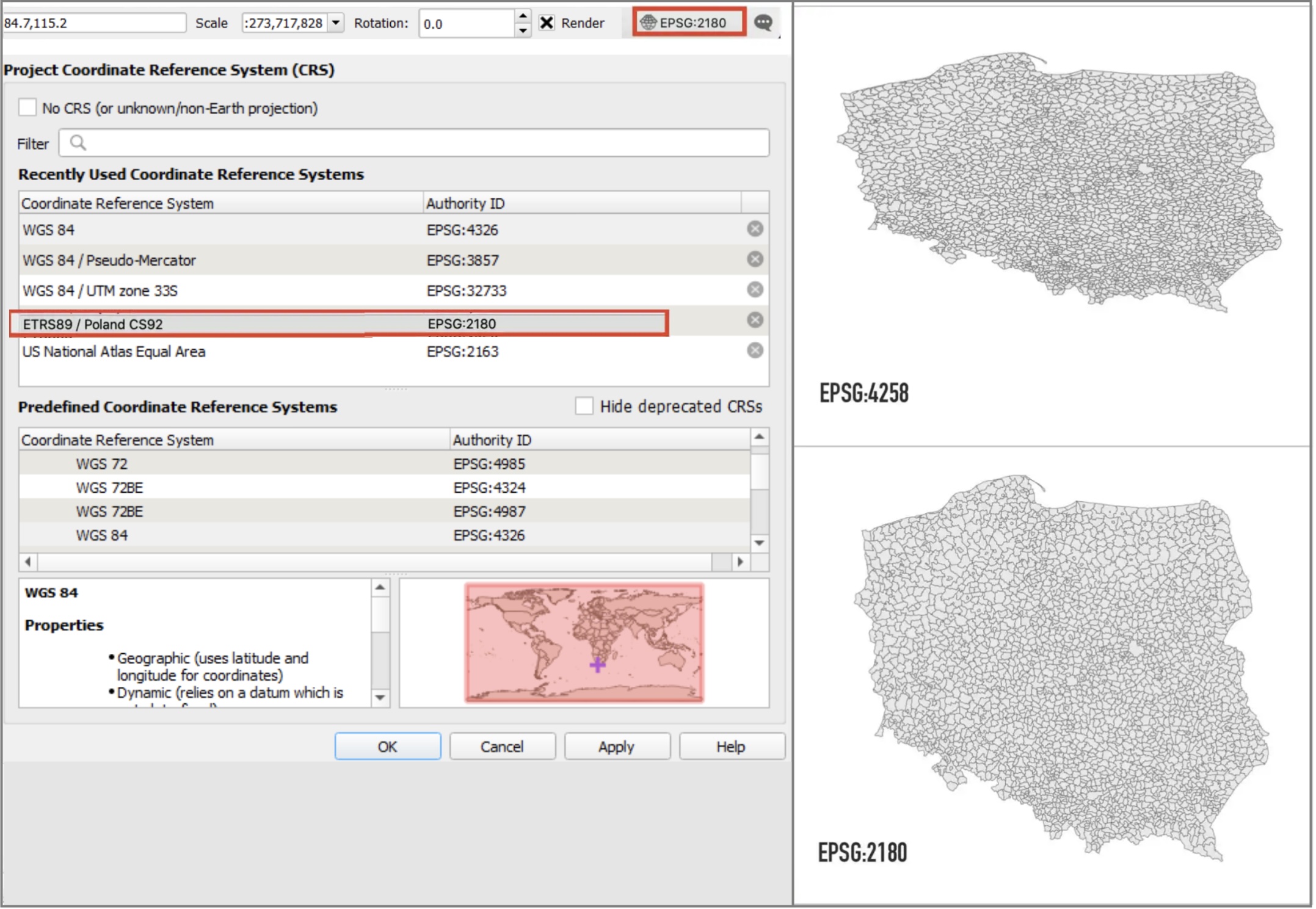Click the globe CRS icon in the toolbar
The height and width of the screenshot is (909, 1316).
[647, 23]
